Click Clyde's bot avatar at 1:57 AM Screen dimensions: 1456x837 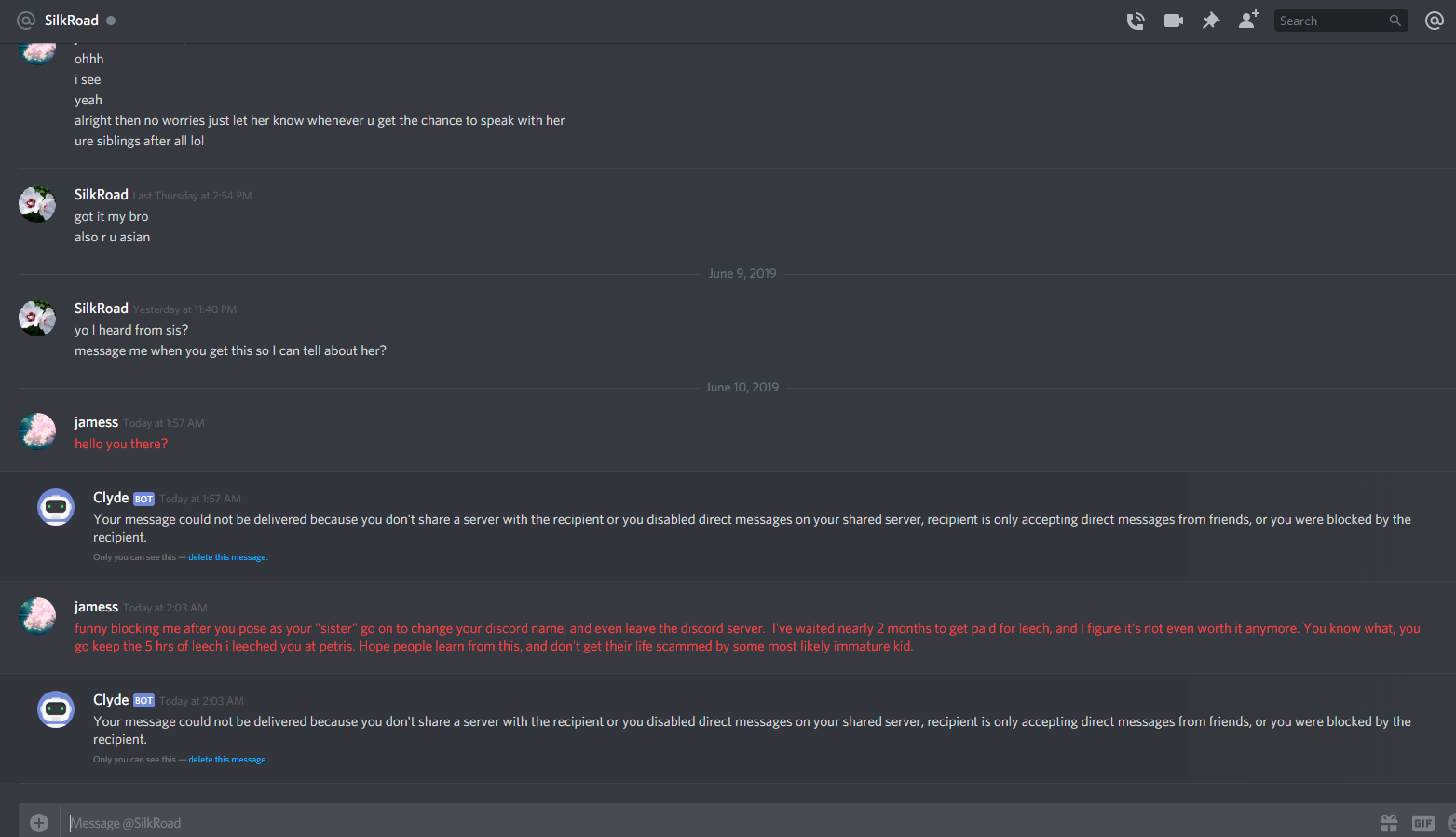(x=56, y=507)
